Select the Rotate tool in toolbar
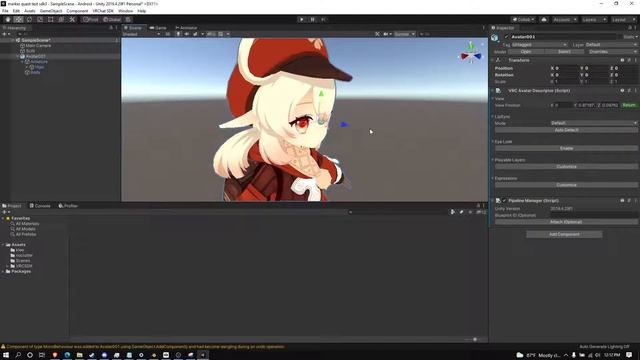This screenshot has height=360, width=640. click(x=29, y=20)
